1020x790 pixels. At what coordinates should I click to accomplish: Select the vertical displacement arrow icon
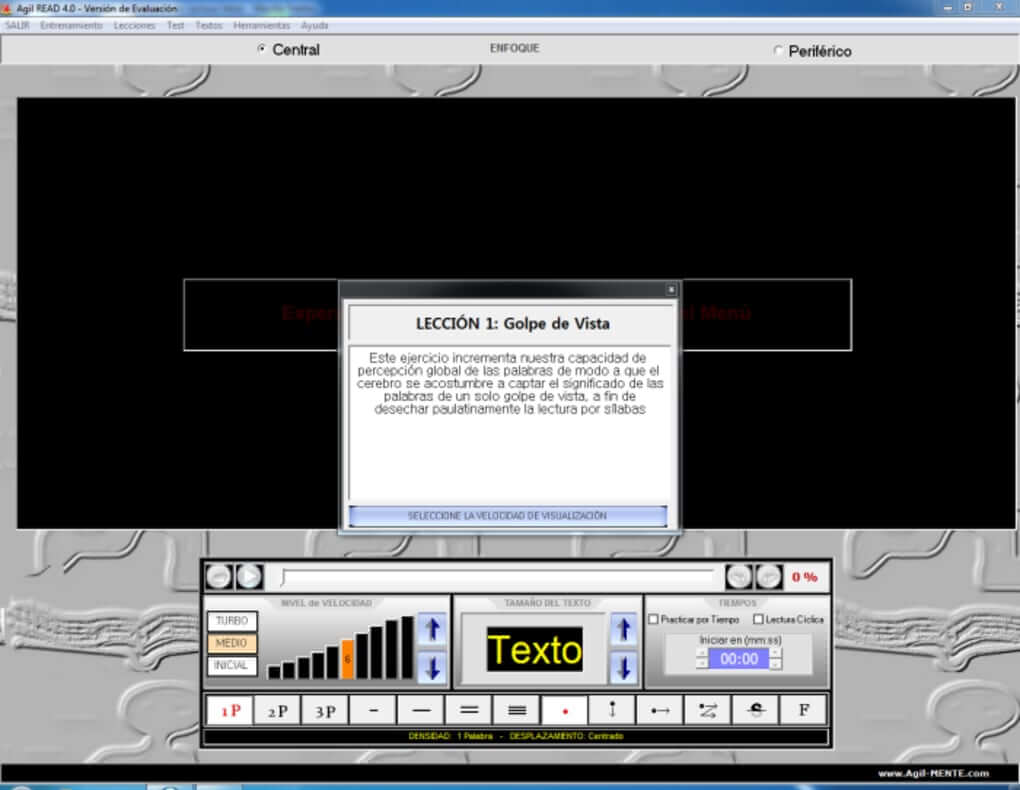tap(612, 711)
